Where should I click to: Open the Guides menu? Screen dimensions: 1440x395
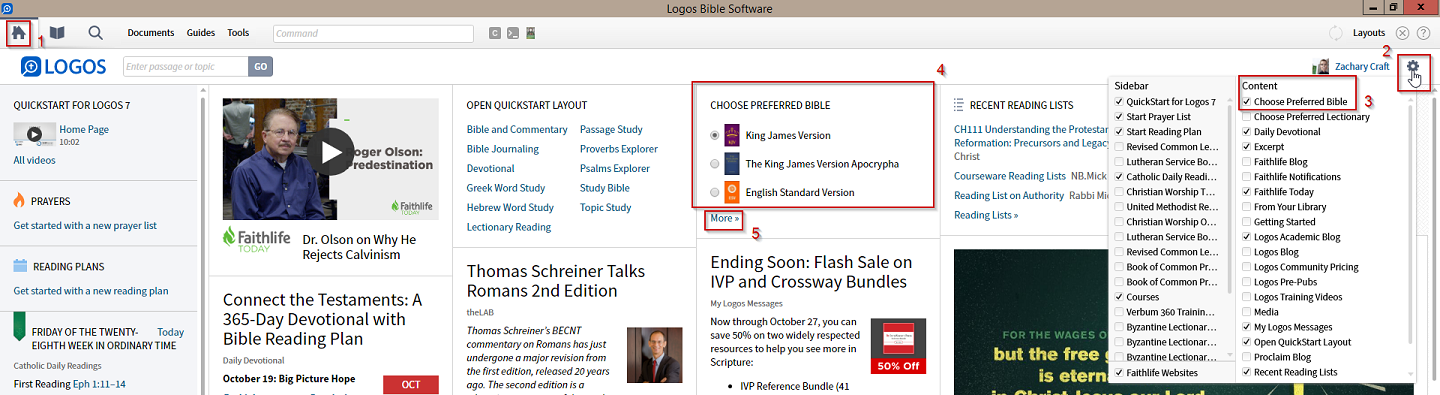201,33
